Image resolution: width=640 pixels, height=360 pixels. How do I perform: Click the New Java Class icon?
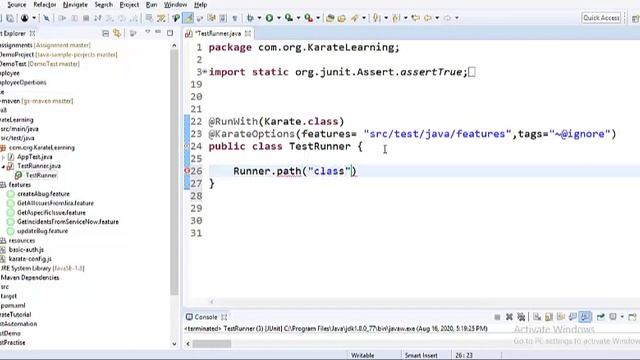pos(342,18)
